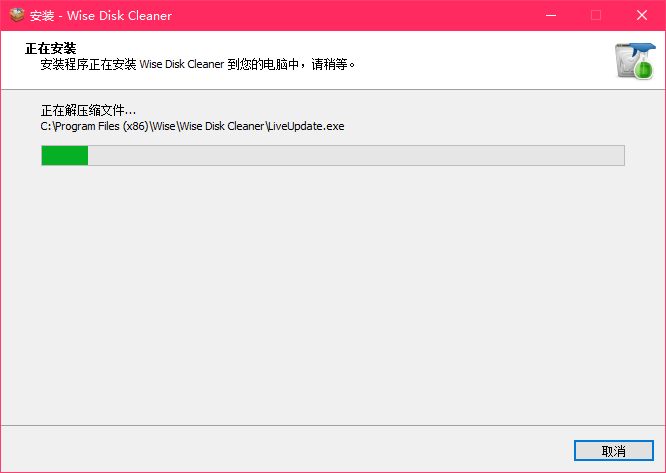Minimize the installer window
Screen dimensions: 666x473
551,15
